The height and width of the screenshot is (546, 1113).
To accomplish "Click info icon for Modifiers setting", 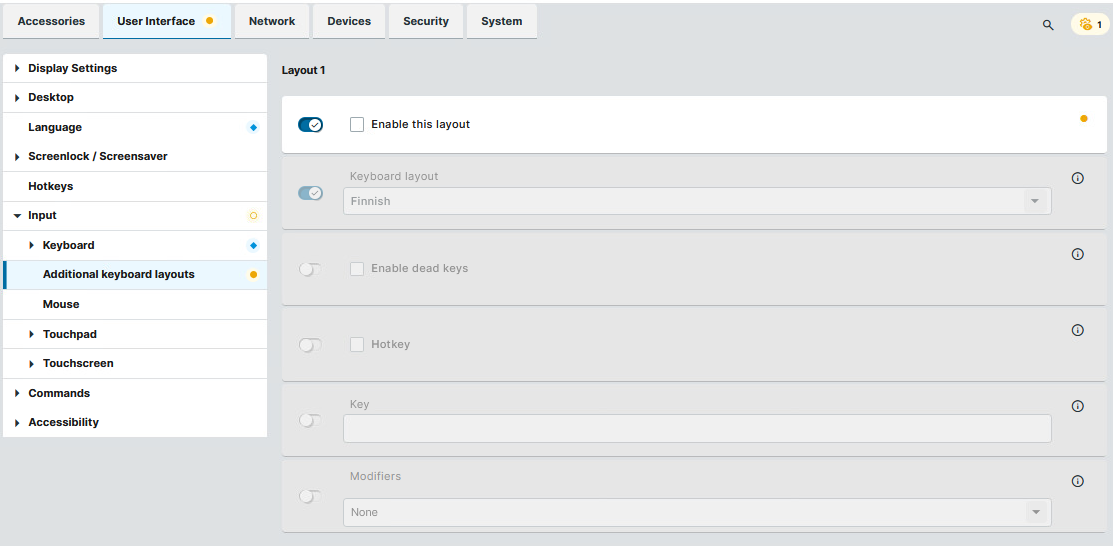I will tap(1077, 481).
